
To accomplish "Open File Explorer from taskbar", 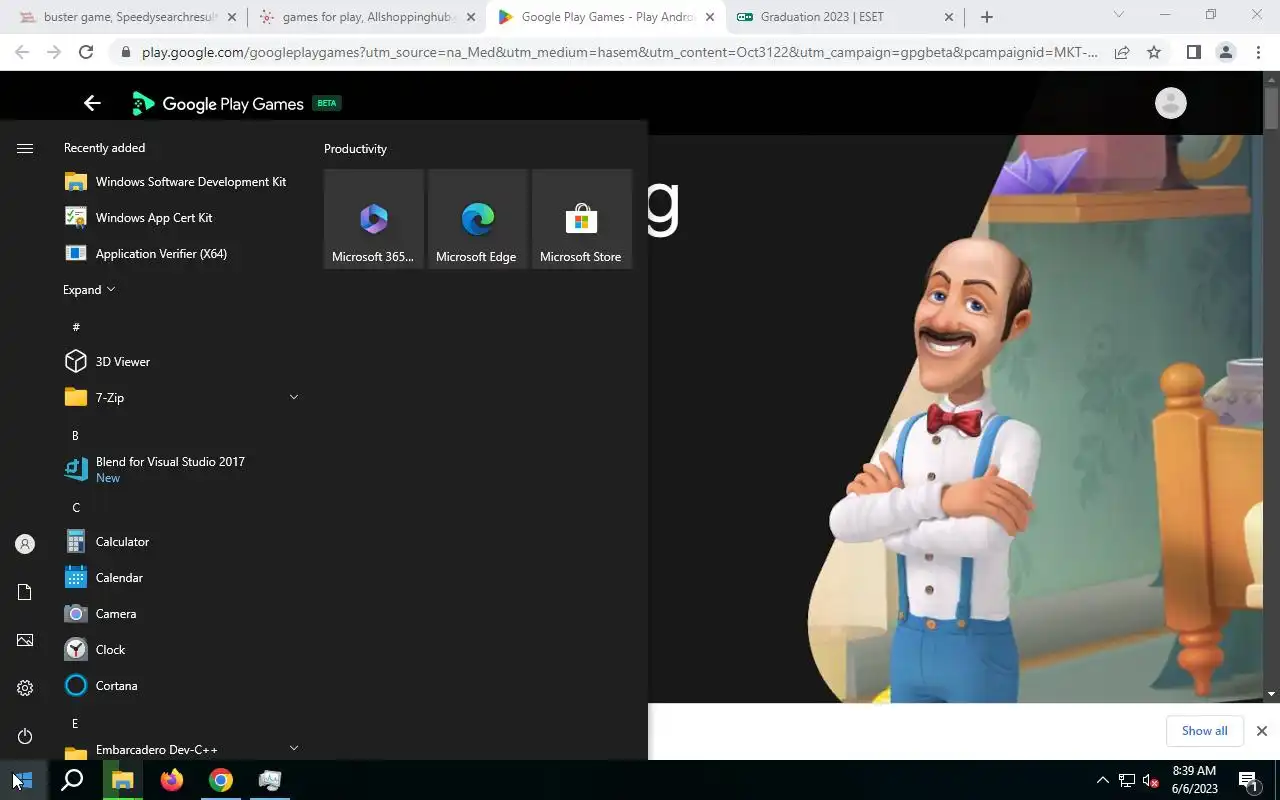I will 122,780.
